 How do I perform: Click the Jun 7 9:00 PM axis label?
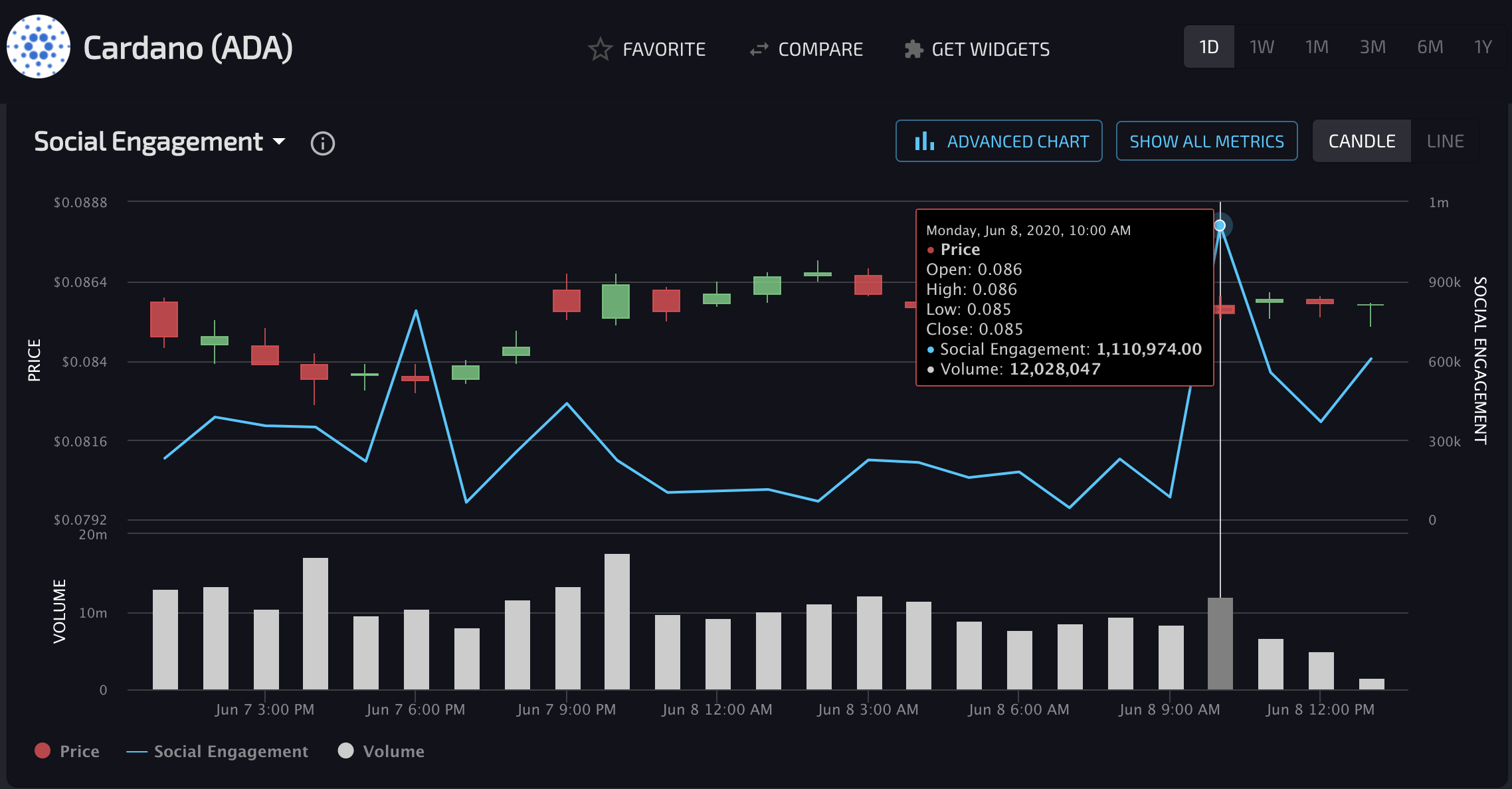click(567, 709)
